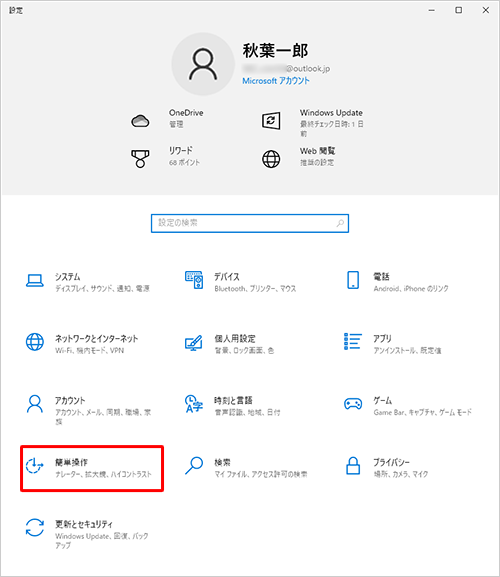Viewport: 500px width, 577px height.
Task: Click the Android、iPhone のリンク description
Action: click(x=411, y=288)
